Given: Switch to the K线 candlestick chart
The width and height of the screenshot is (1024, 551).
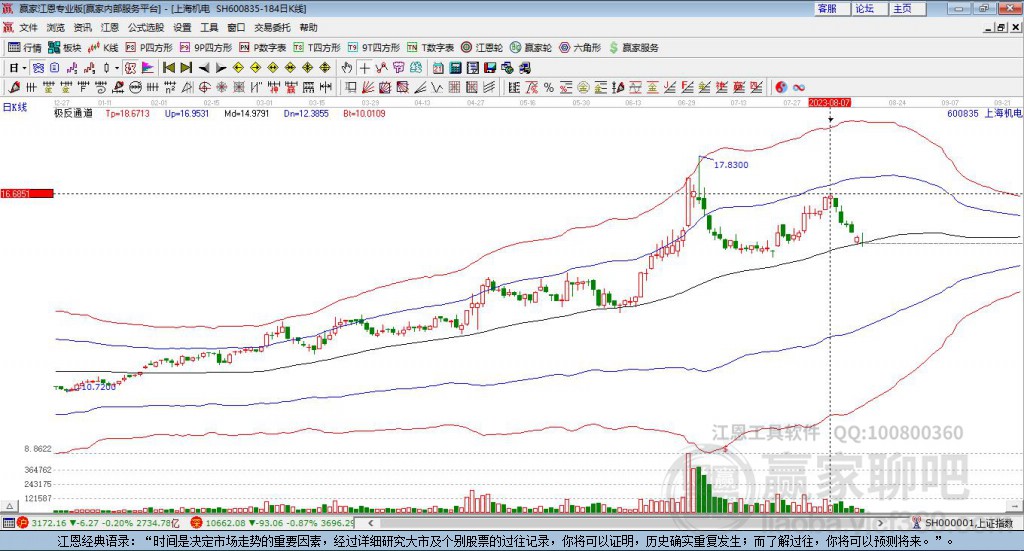Looking at the screenshot, I should (103, 48).
